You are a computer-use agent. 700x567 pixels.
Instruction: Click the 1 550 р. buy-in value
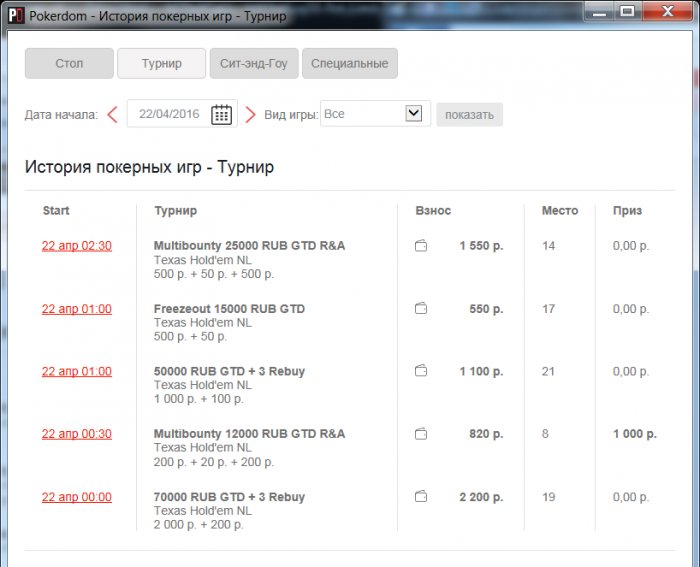481,246
